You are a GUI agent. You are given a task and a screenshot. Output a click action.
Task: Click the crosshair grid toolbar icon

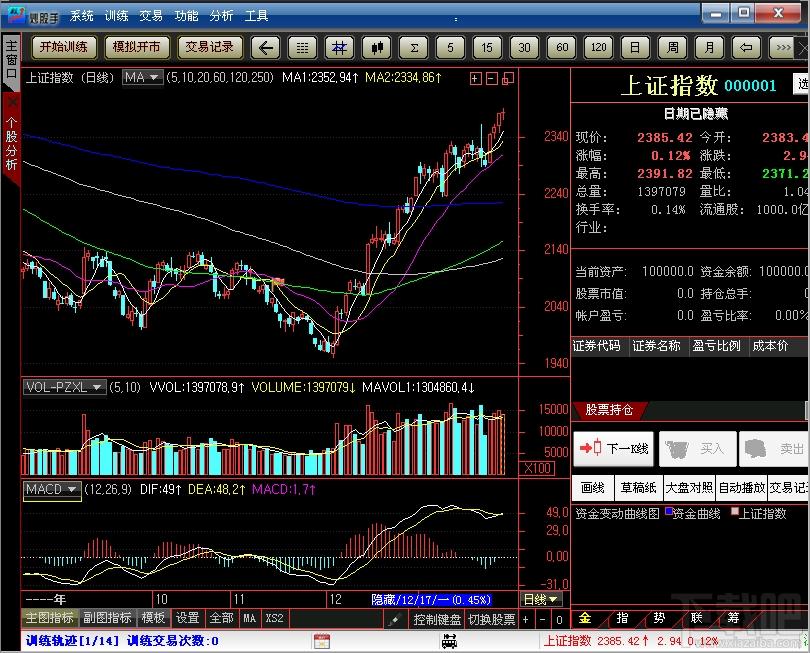(x=339, y=48)
